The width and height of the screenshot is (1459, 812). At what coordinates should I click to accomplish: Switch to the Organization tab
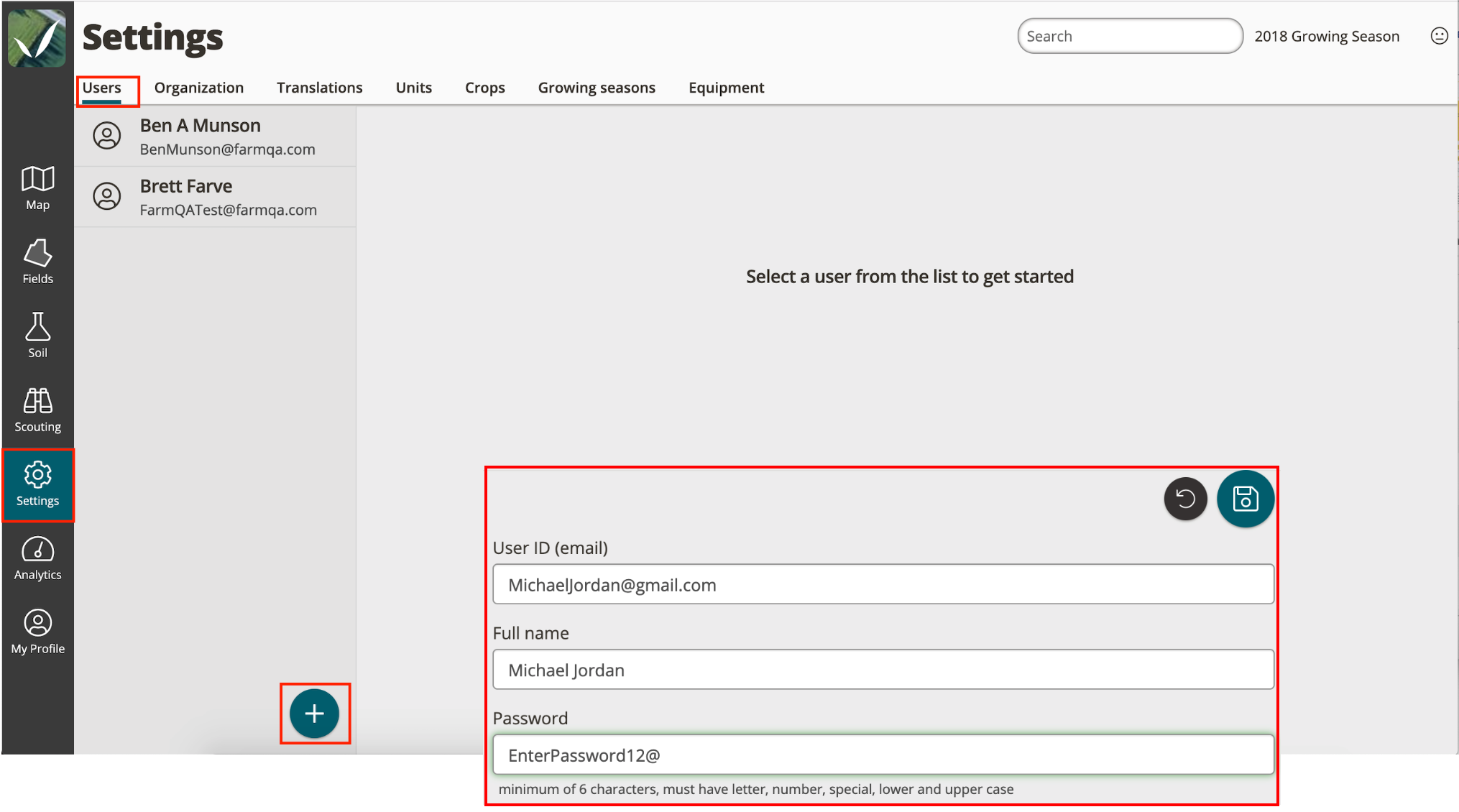click(199, 88)
